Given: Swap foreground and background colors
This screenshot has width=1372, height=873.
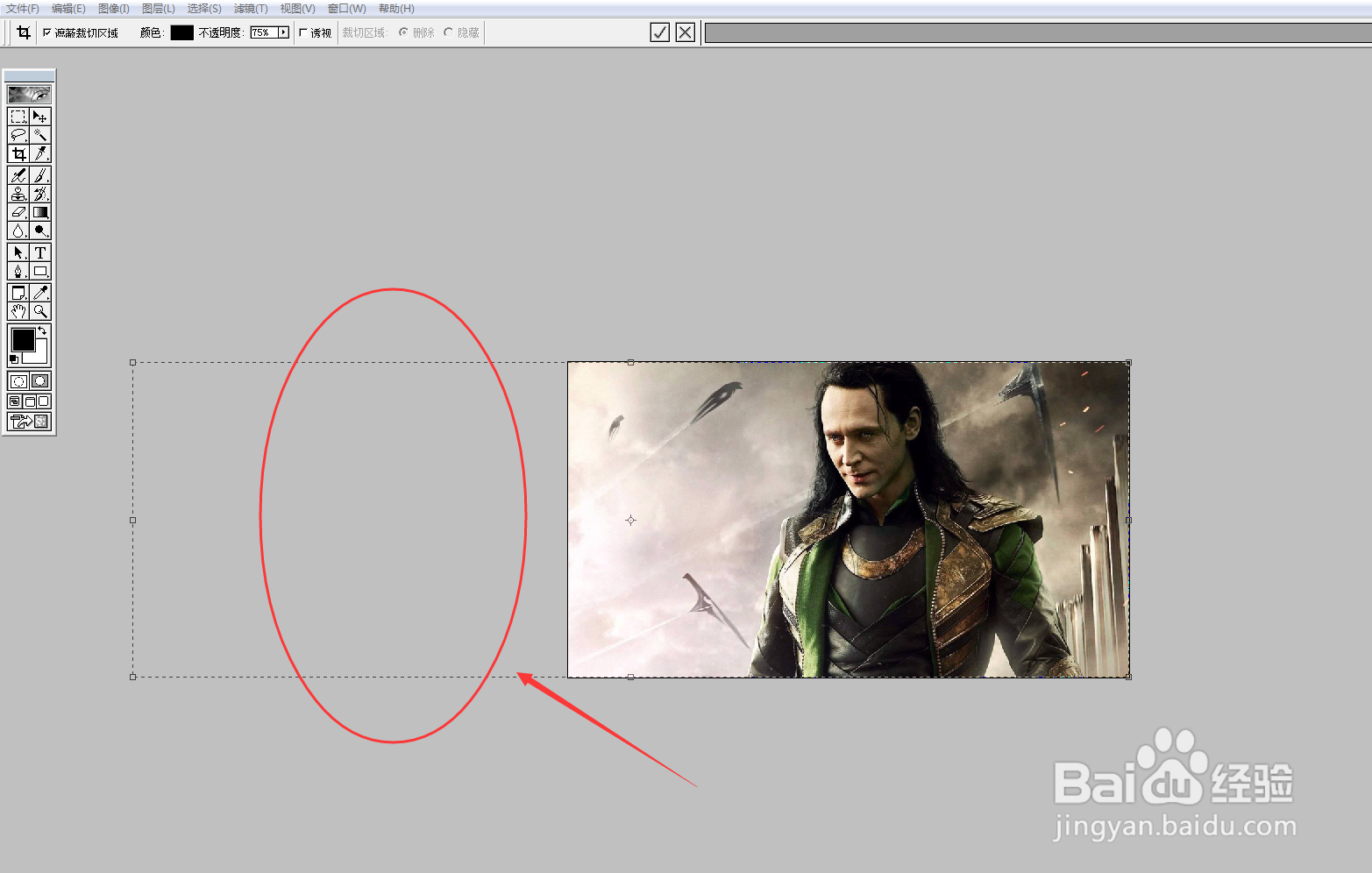Looking at the screenshot, I should tap(42, 330).
